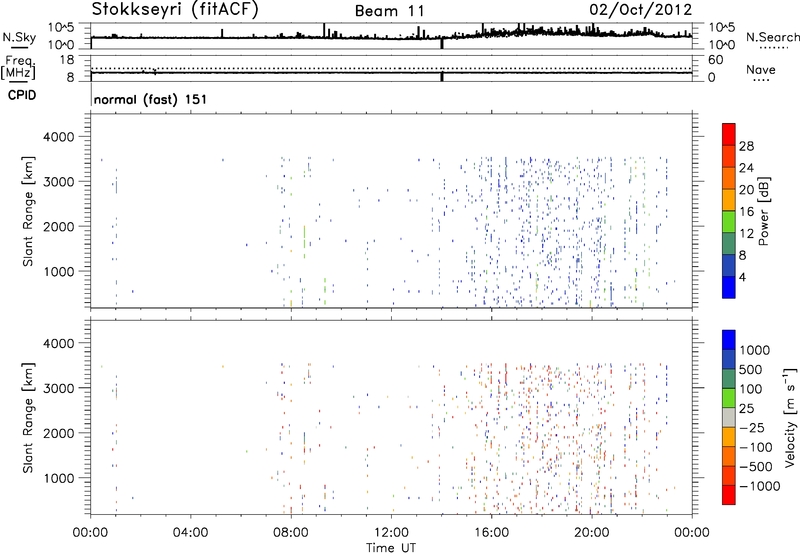Click the '28' power colorbar tick value
800x554 pixels.
point(746,146)
